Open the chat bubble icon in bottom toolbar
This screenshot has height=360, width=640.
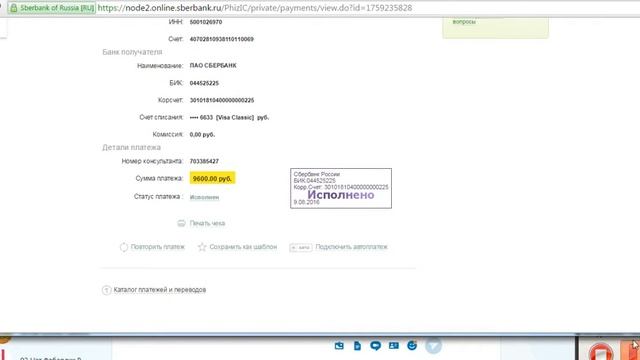(x=376, y=346)
